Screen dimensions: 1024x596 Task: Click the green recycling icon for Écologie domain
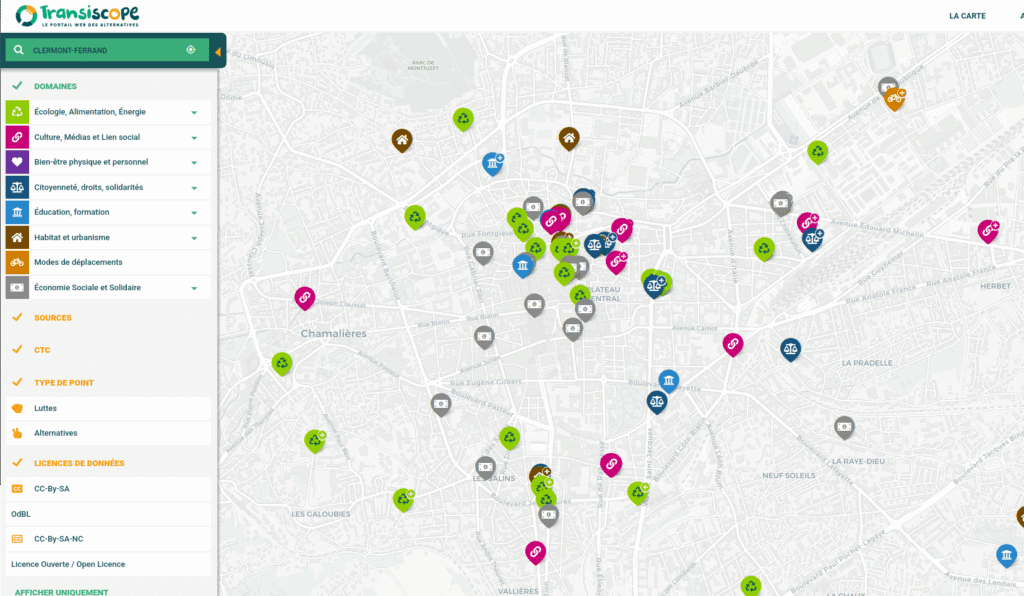(17, 112)
